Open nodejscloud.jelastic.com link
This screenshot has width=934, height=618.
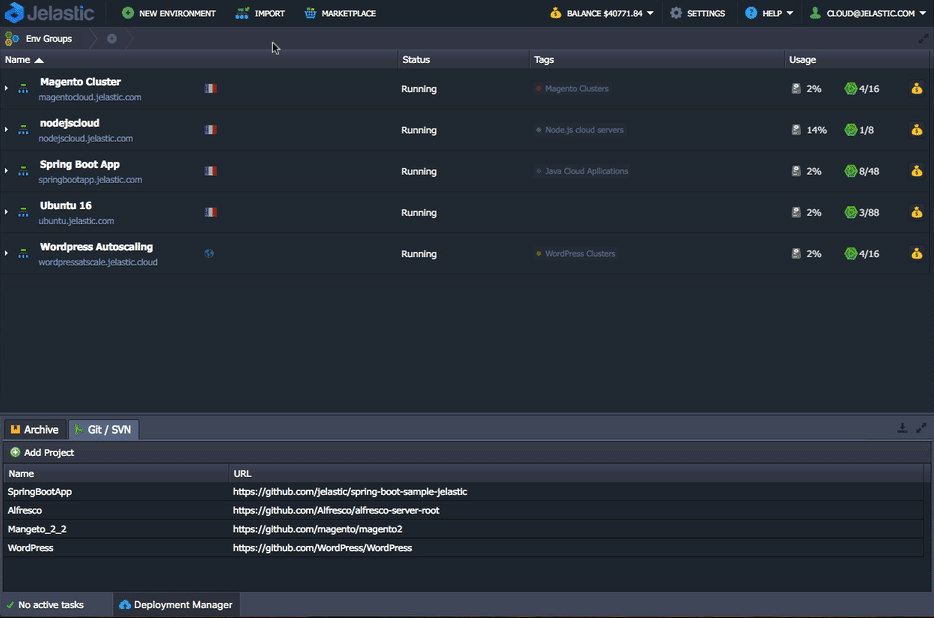(86, 138)
